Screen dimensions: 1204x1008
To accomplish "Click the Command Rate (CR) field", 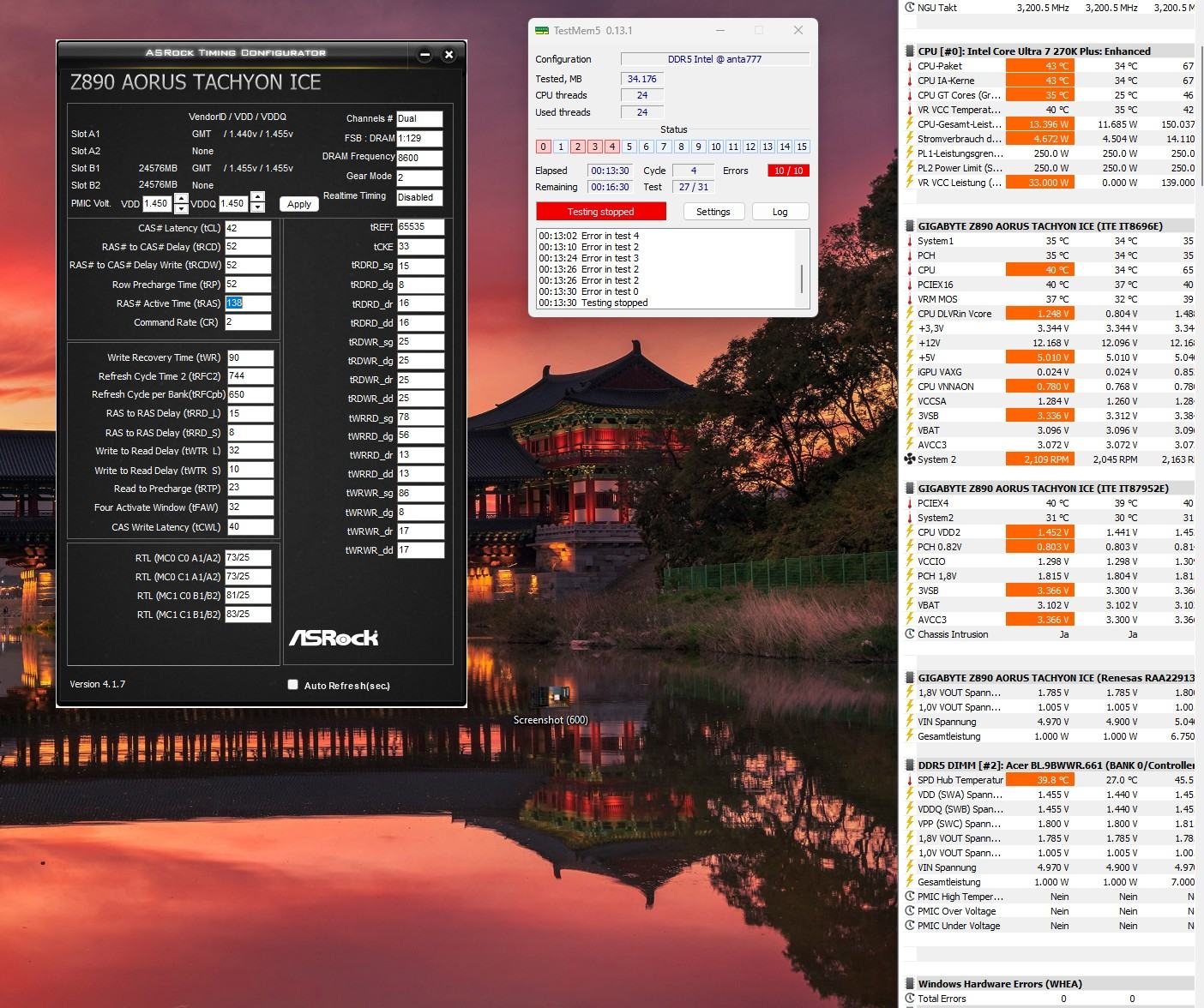I will 248,322.
